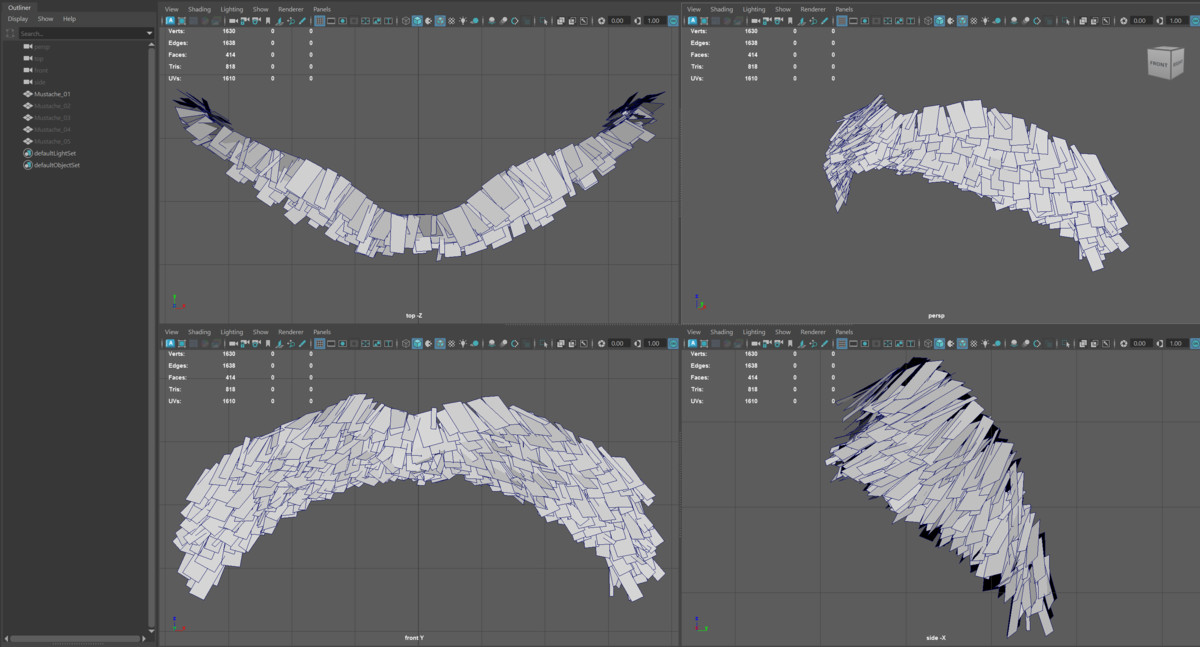Click Select Camera icon in top -Z panel
The image size is (1200, 647).
(x=234, y=21)
